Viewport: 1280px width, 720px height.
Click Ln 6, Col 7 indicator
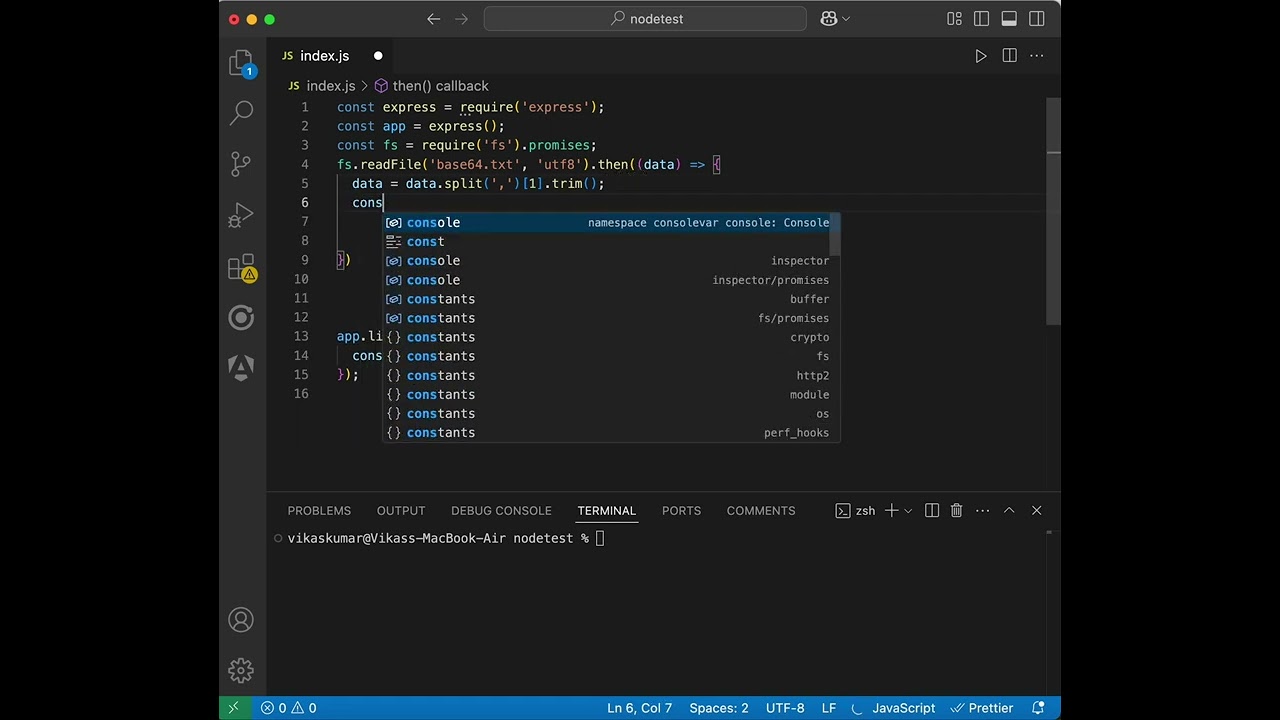pos(639,708)
